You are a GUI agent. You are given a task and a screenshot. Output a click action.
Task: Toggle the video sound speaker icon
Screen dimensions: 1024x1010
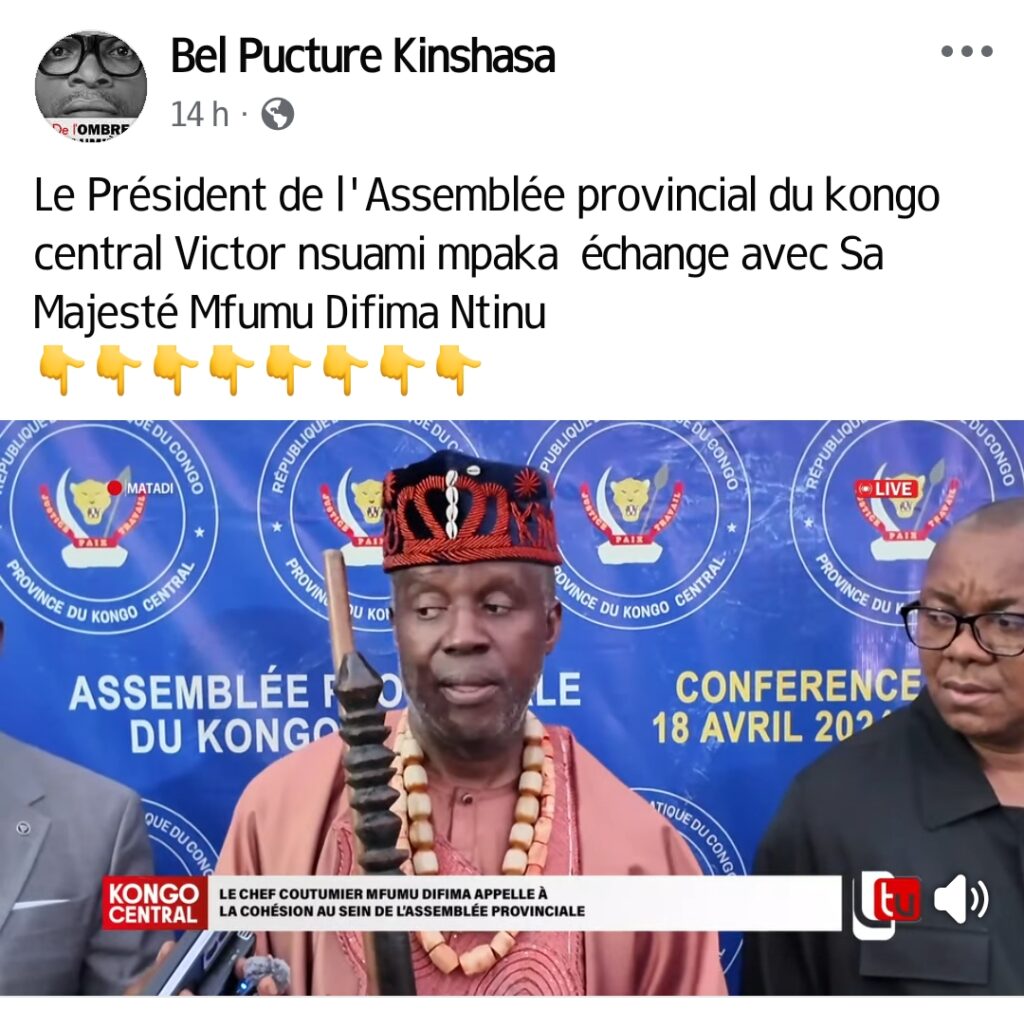[961, 900]
